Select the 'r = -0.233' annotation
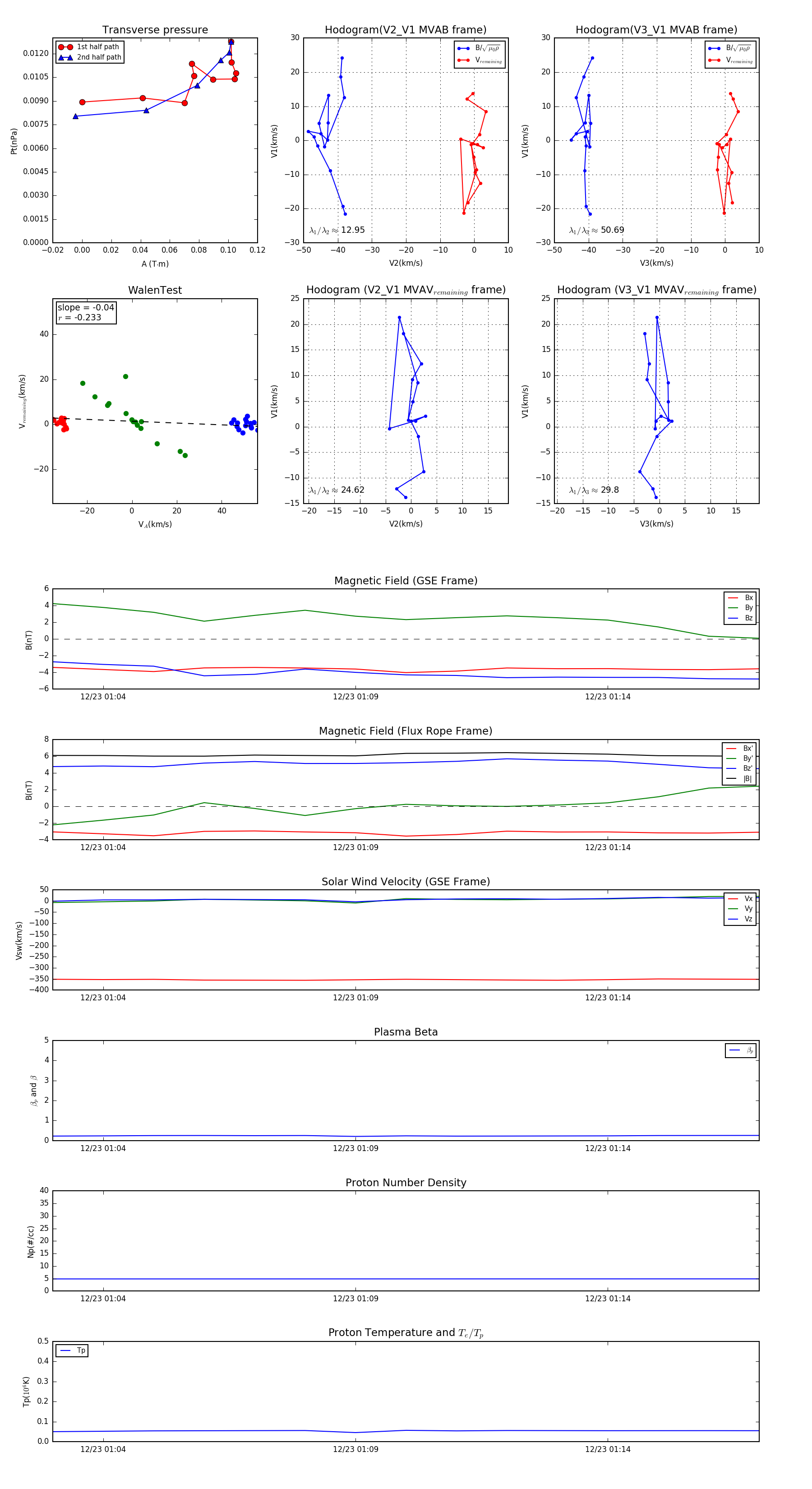812x1489 pixels. click(x=79, y=317)
